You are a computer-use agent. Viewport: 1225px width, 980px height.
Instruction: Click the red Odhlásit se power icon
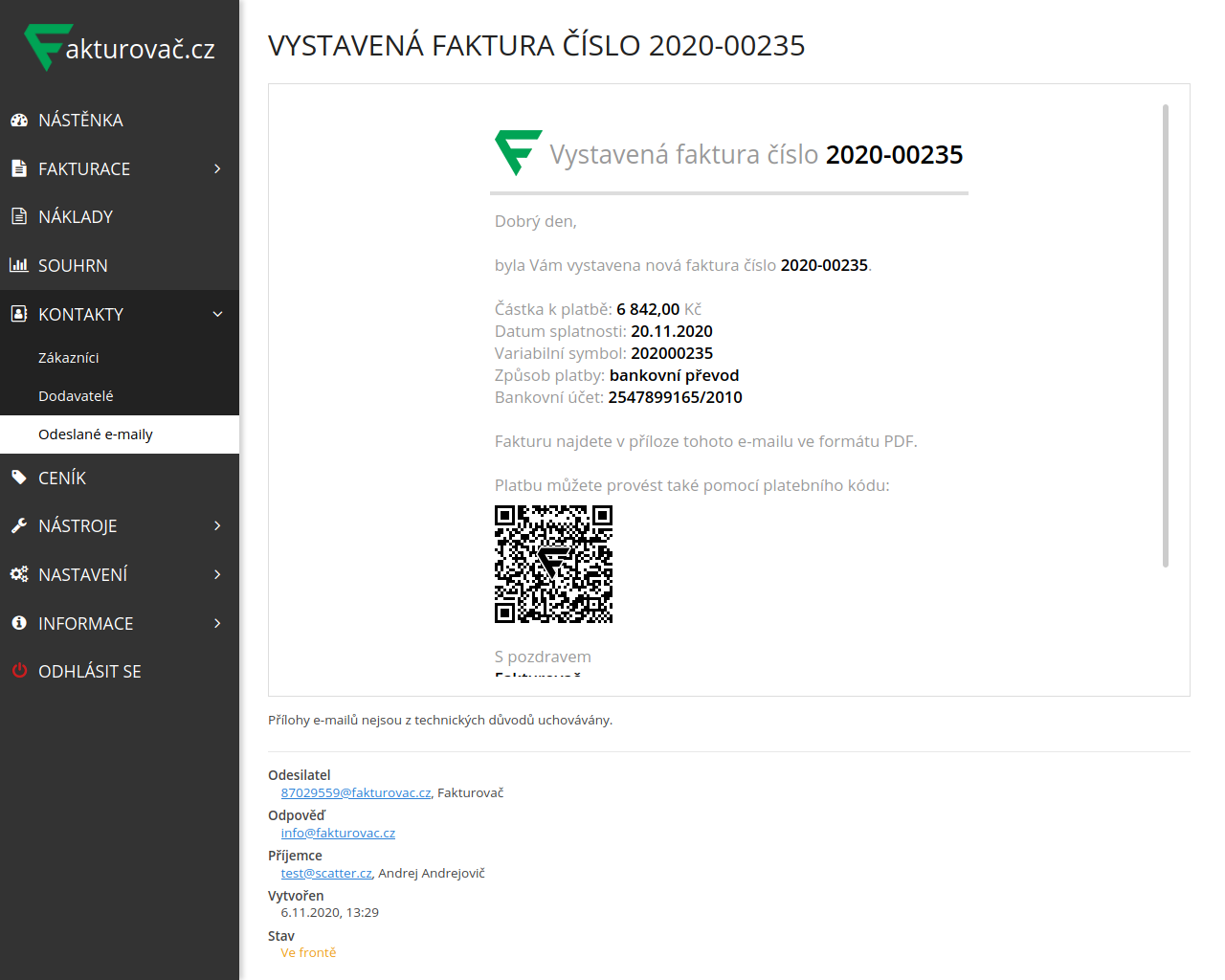tap(19, 671)
